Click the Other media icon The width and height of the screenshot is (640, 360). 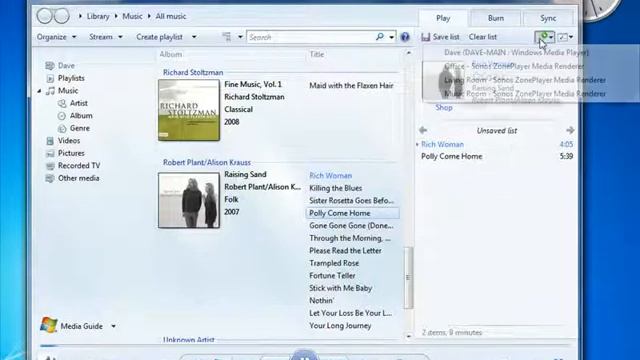click(50, 178)
